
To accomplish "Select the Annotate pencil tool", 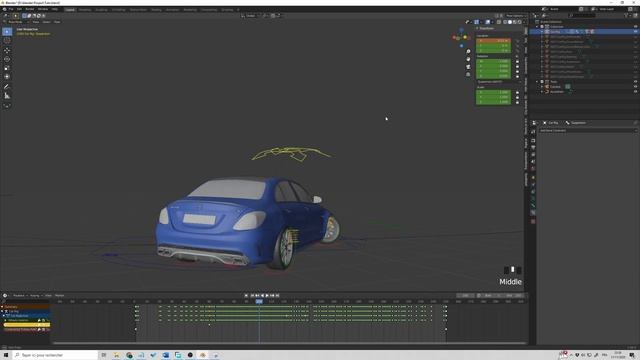I will click(x=7, y=87).
